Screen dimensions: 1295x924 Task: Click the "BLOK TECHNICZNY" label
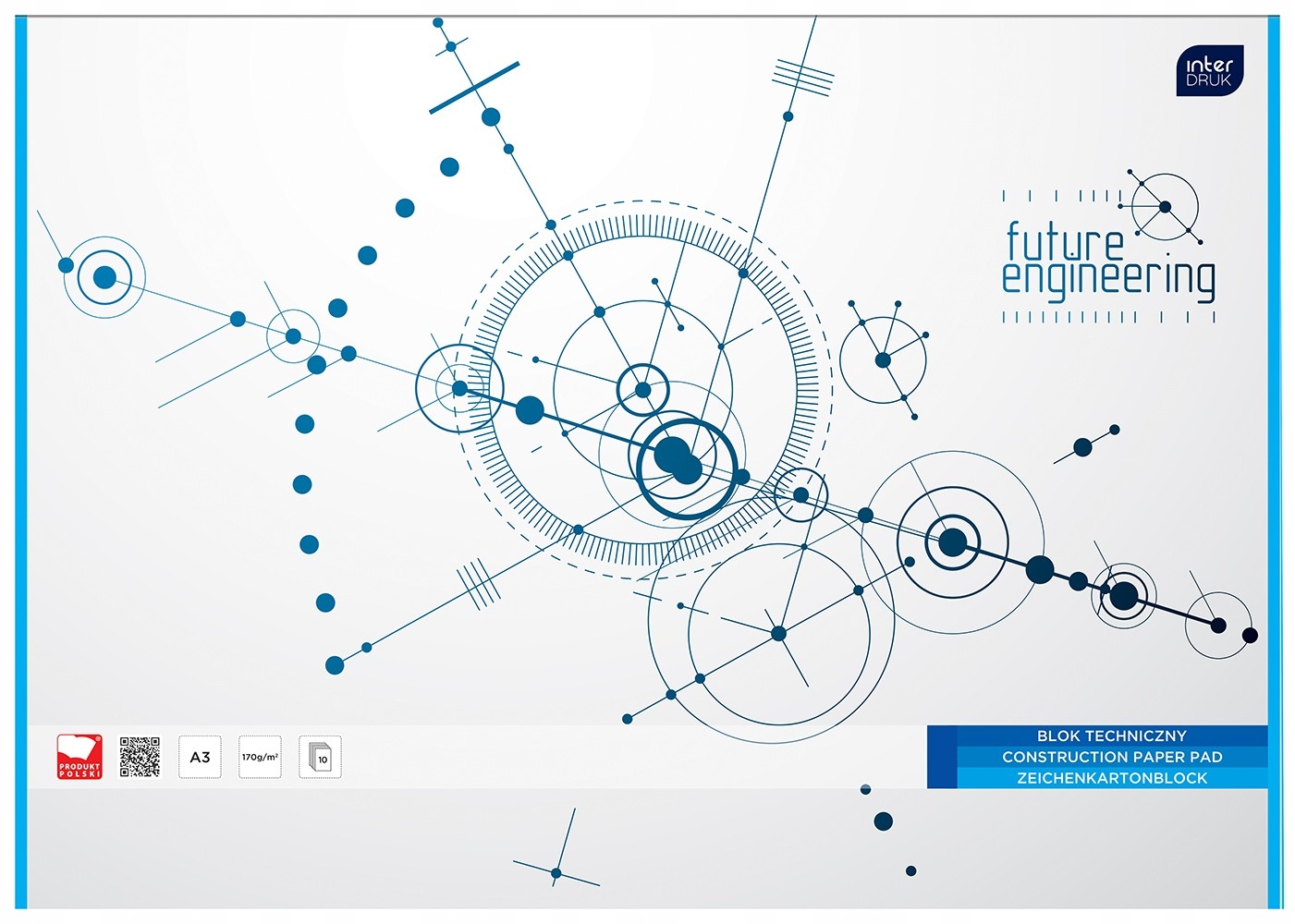point(1111,736)
